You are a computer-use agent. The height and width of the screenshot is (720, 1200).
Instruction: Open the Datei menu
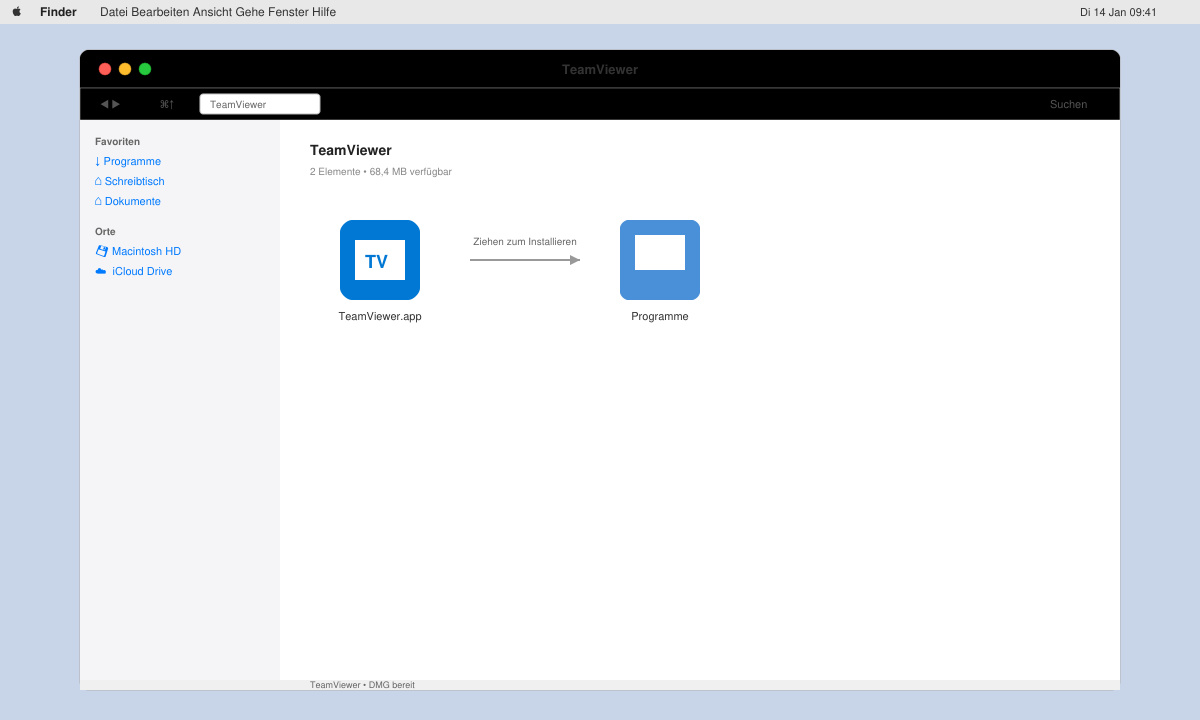coord(115,12)
